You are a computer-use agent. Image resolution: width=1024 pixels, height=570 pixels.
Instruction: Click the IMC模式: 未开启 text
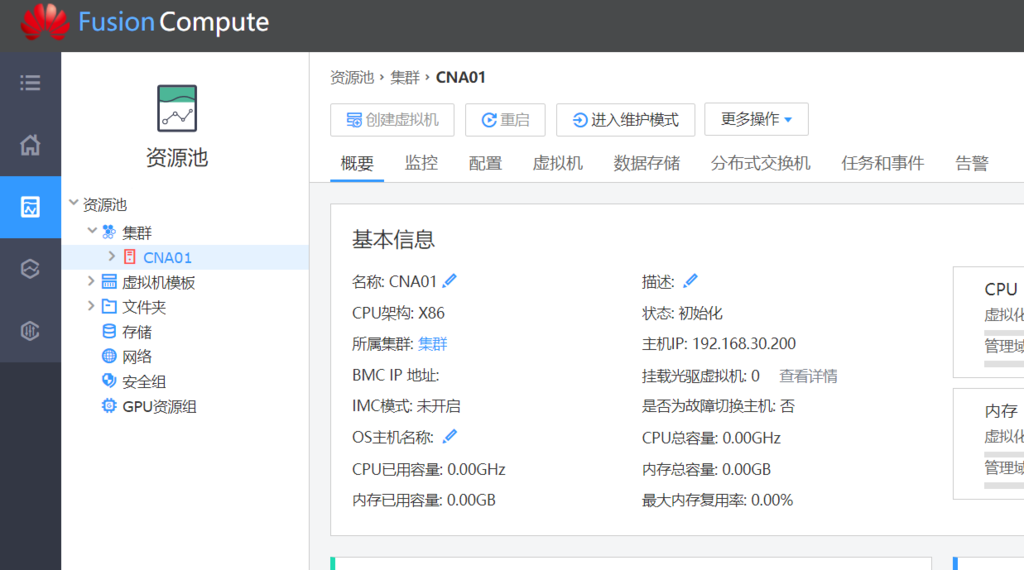point(406,406)
